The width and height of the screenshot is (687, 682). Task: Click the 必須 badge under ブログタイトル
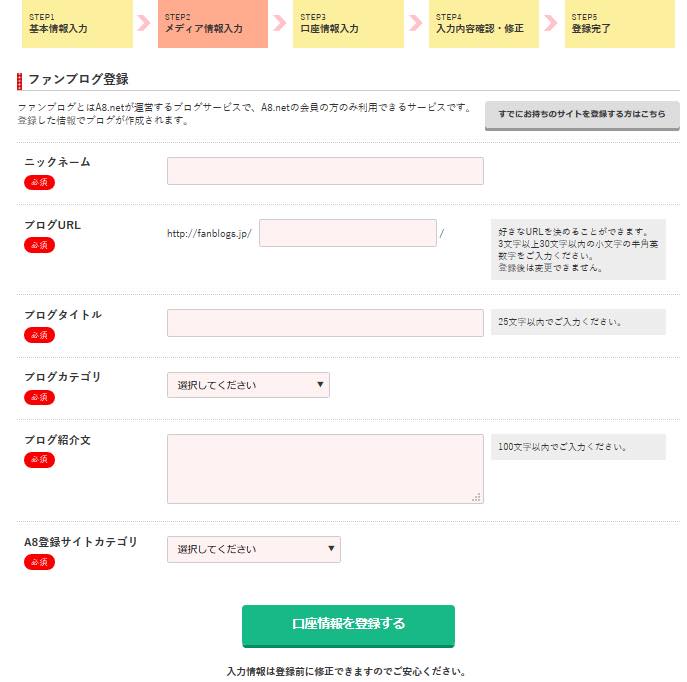coord(39,336)
